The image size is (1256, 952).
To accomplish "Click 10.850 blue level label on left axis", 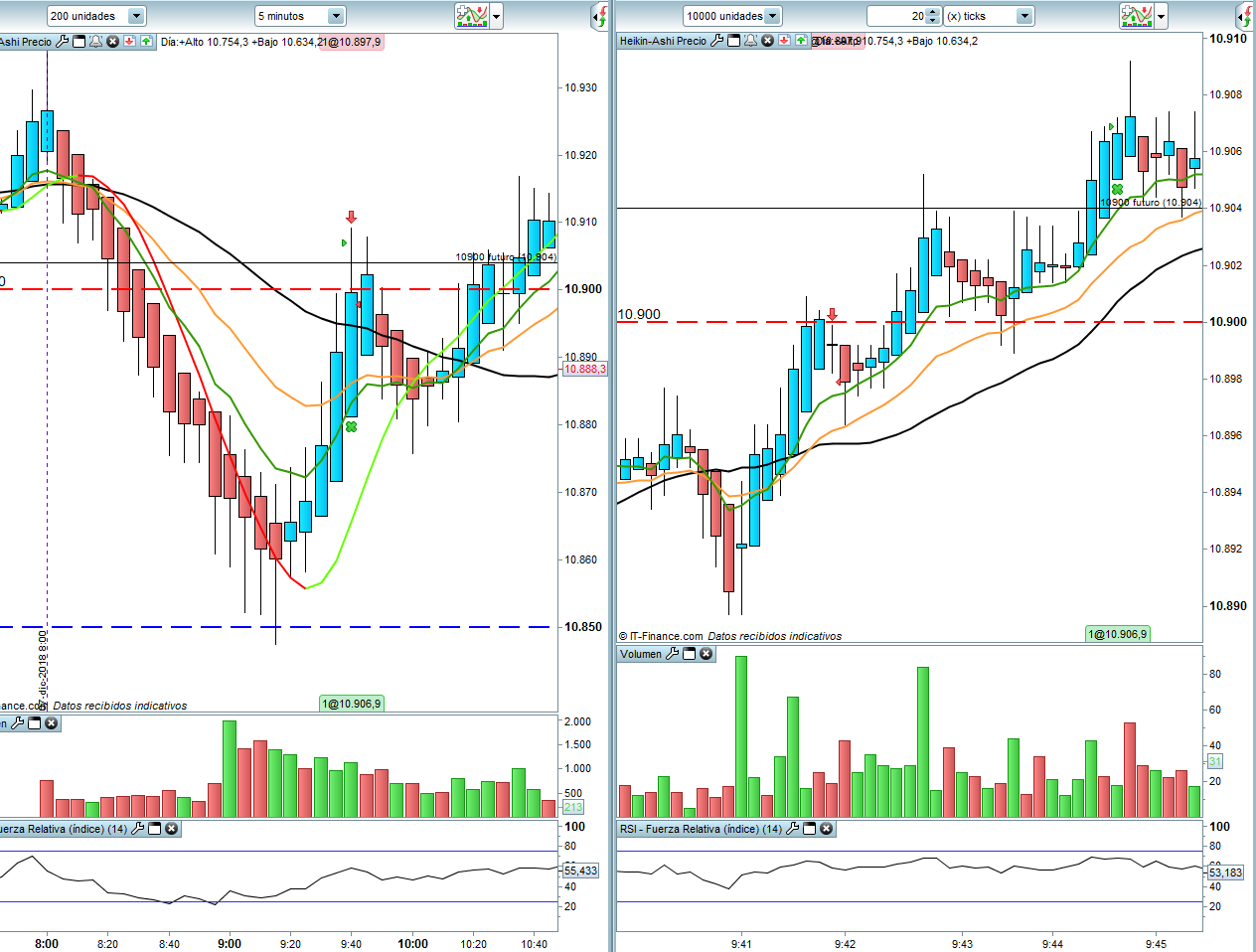I will [582, 627].
